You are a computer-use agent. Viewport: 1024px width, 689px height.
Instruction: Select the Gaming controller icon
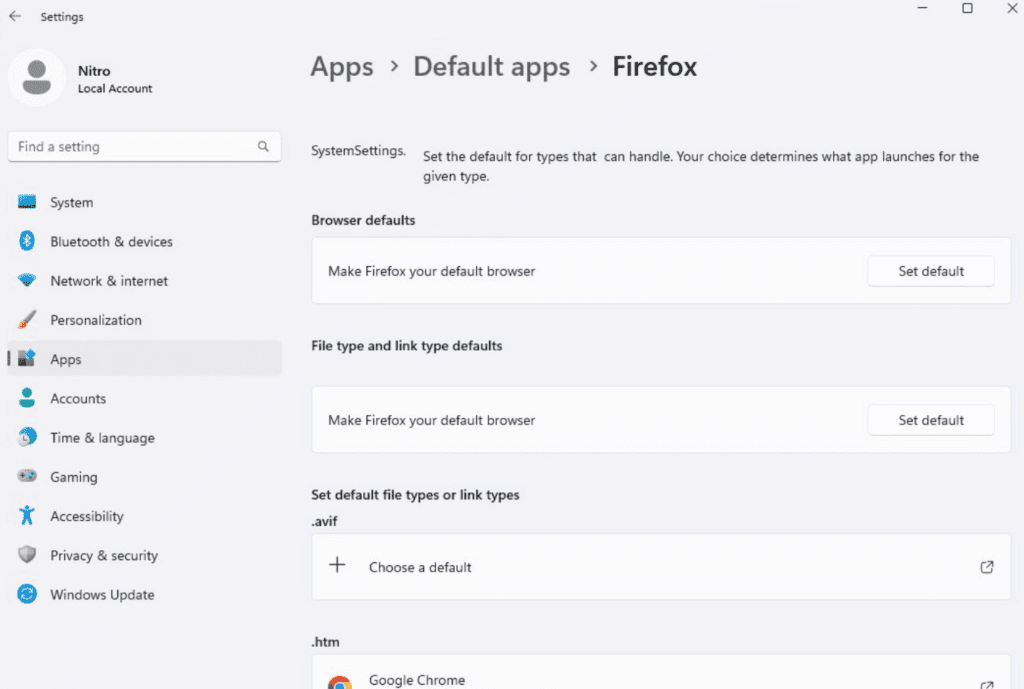[27, 475]
